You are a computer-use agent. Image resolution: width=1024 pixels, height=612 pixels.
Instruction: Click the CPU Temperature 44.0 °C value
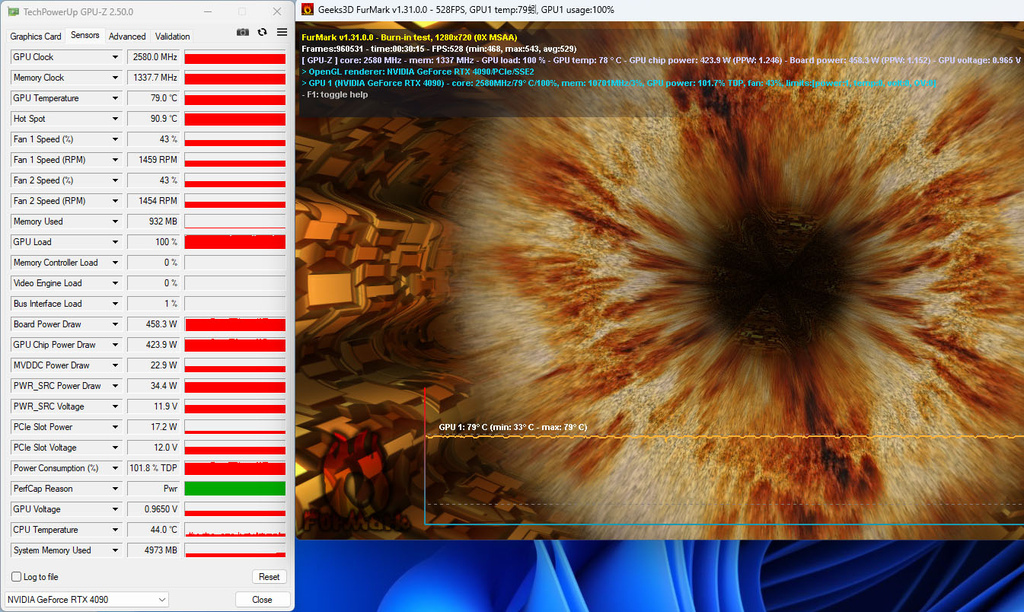(x=153, y=530)
